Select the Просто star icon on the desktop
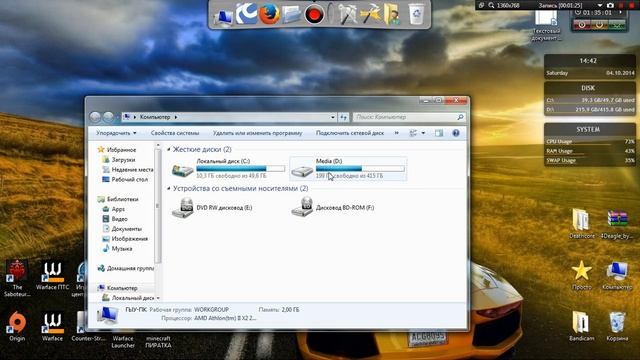The height and width of the screenshot is (360, 640). pyautogui.click(x=582, y=275)
